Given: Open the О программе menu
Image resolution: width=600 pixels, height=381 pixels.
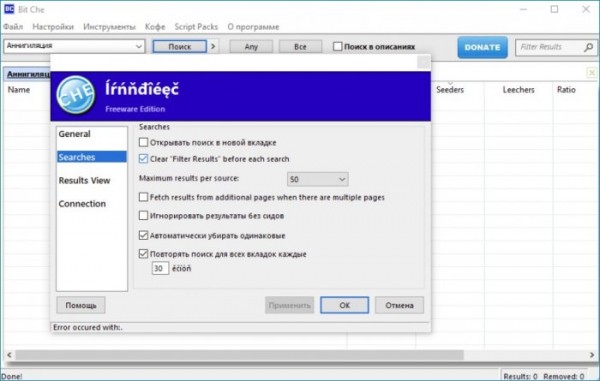Looking at the screenshot, I should [x=253, y=27].
